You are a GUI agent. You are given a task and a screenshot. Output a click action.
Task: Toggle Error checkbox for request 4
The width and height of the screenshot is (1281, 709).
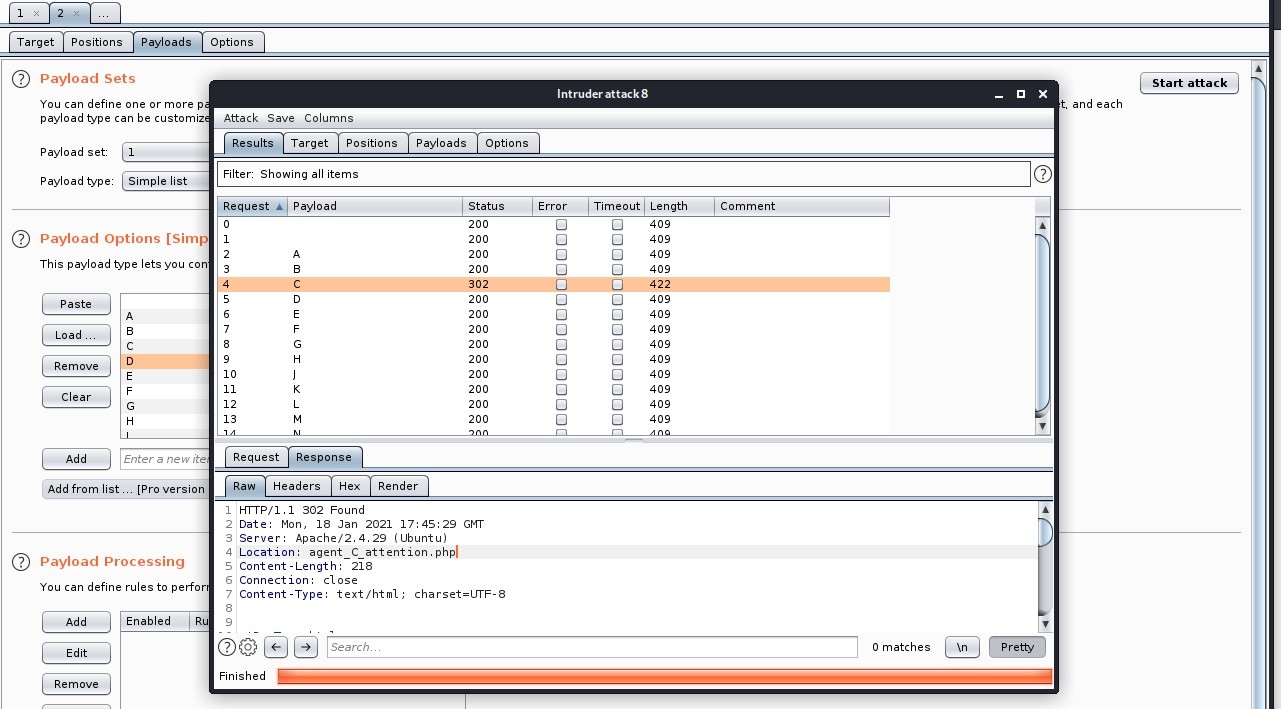click(x=561, y=285)
